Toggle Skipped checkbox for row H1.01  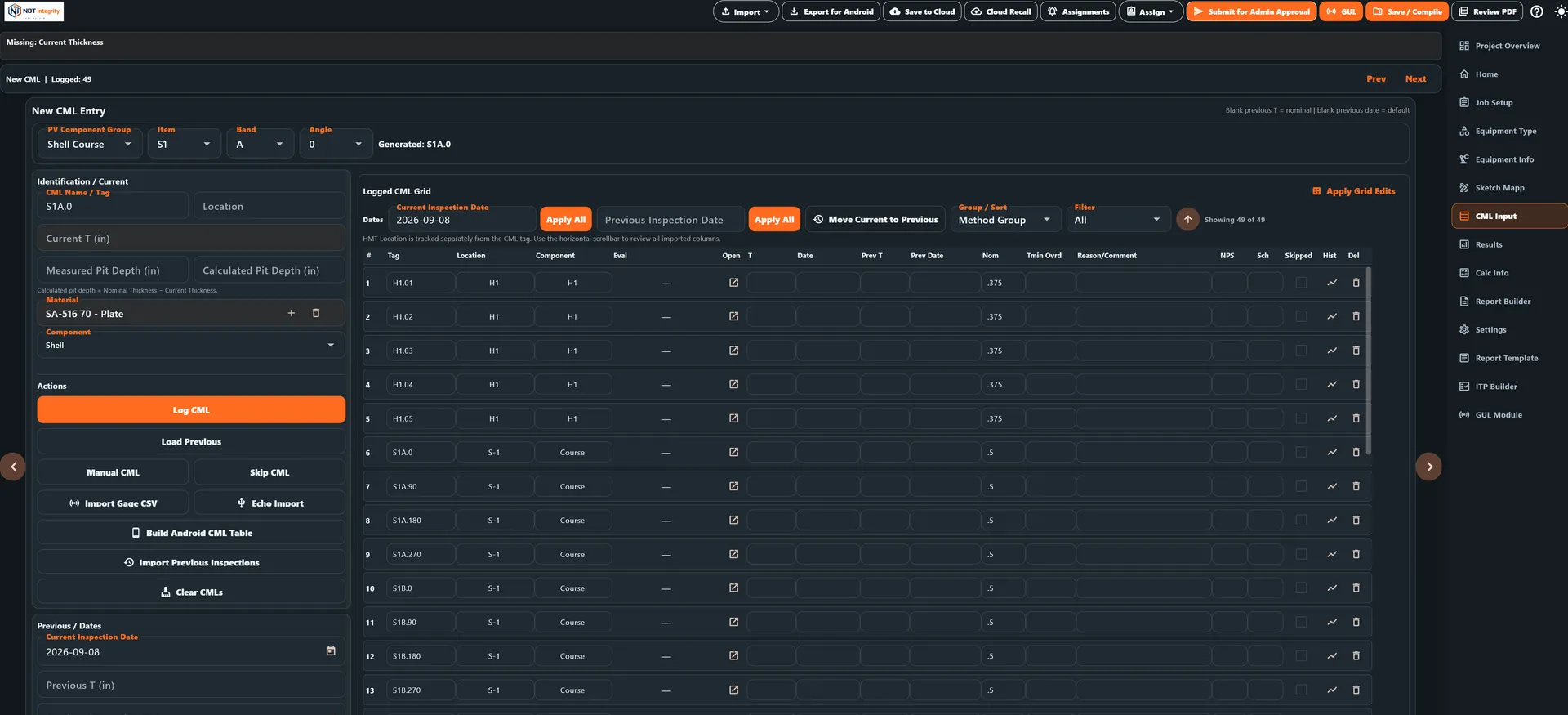(1301, 283)
